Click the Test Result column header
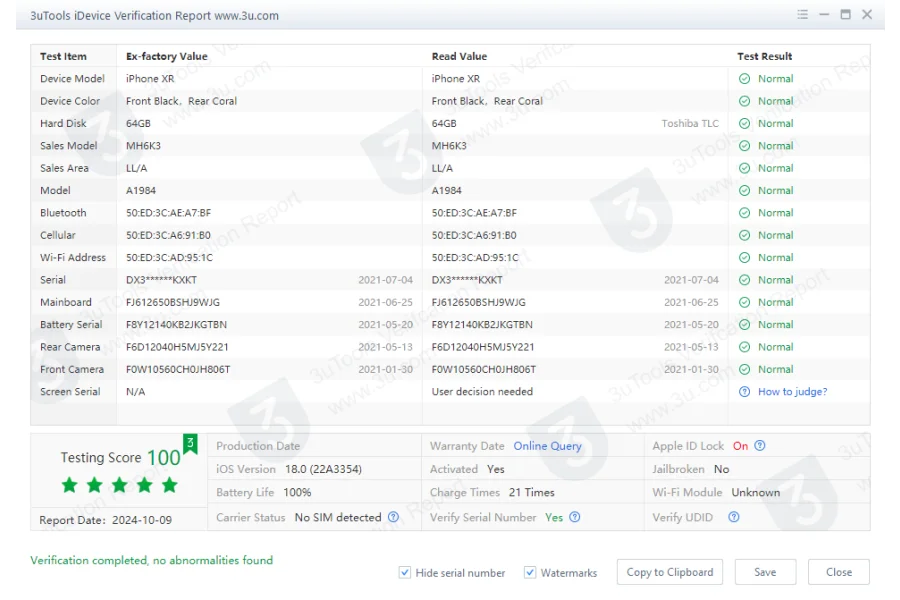 pyautogui.click(x=765, y=56)
